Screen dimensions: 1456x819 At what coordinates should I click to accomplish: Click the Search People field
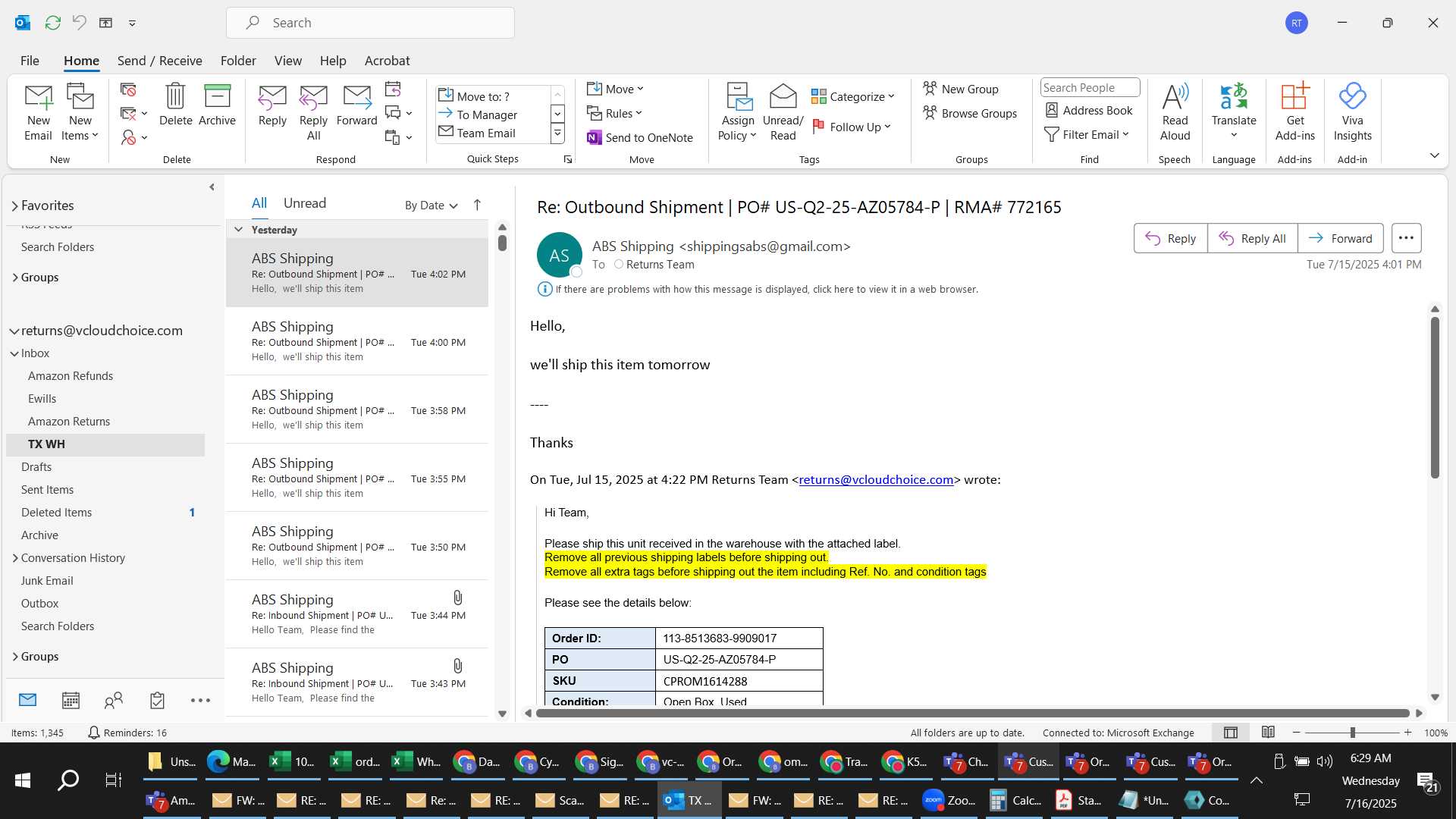coord(1089,88)
